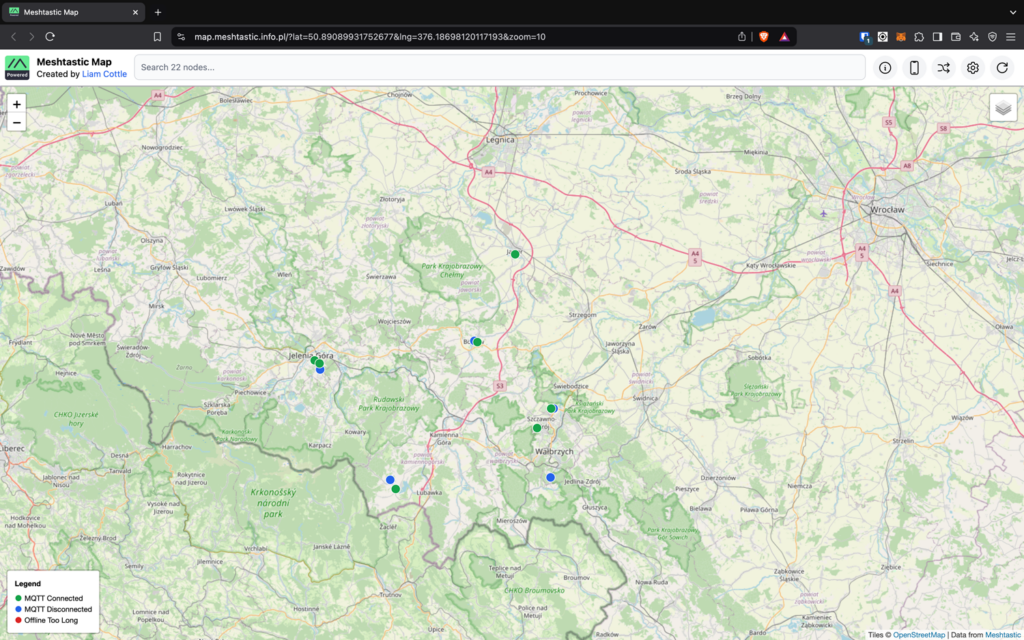Open the Liam Cottle link
The height and width of the screenshot is (640, 1024).
point(104,74)
